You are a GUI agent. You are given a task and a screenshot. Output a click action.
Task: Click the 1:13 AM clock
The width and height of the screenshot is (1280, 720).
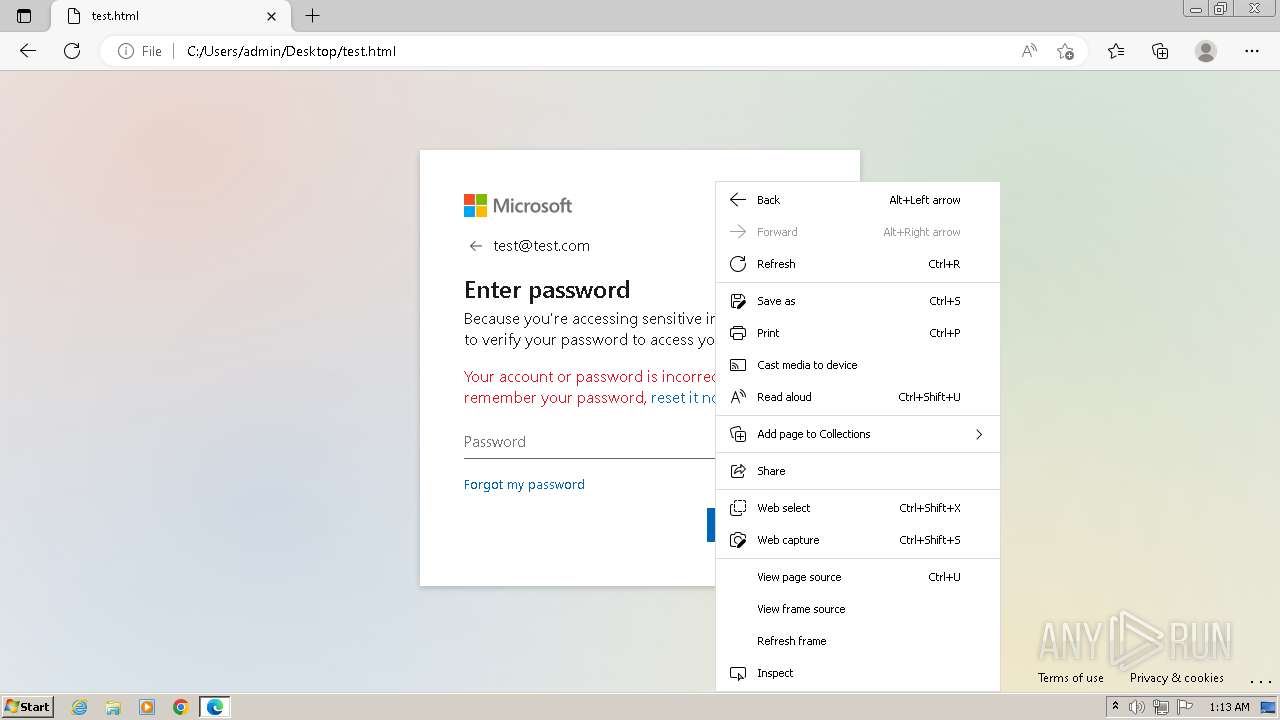coord(1229,707)
